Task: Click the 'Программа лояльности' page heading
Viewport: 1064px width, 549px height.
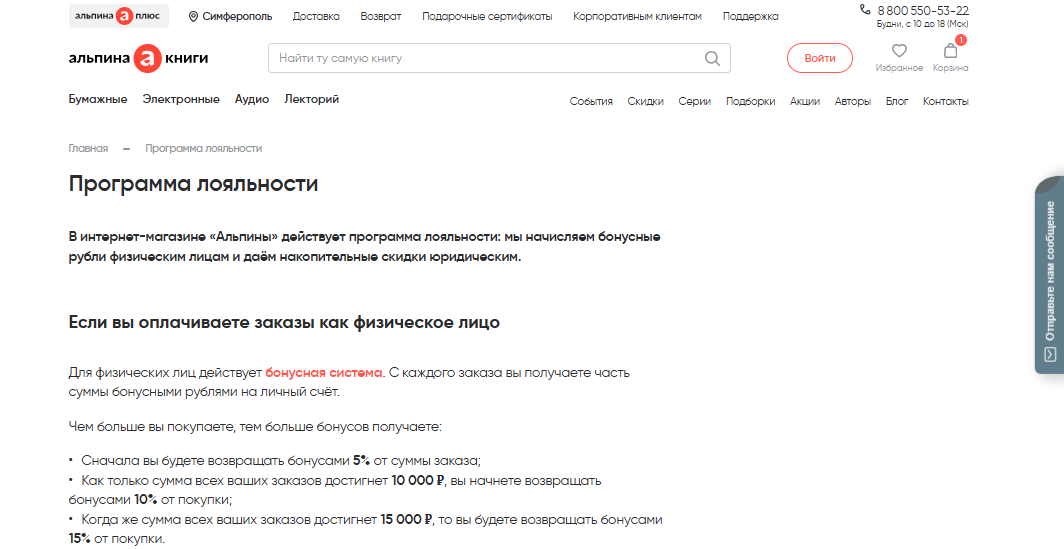Action: (193, 184)
